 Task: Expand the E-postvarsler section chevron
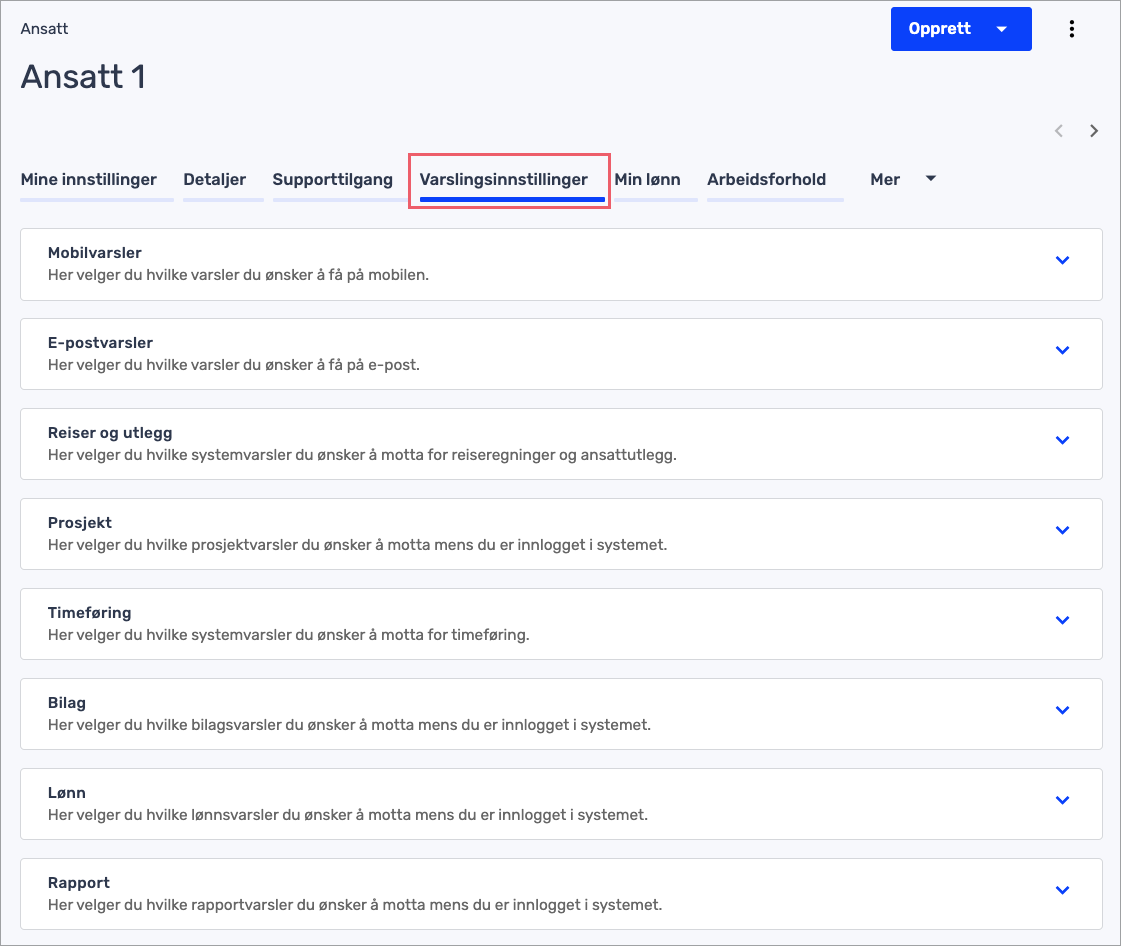[1062, 351]
